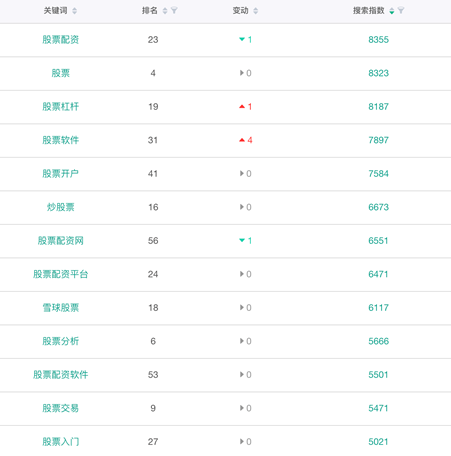Click search index 5021
Screen dimensions: 451x456
[379, 442]
